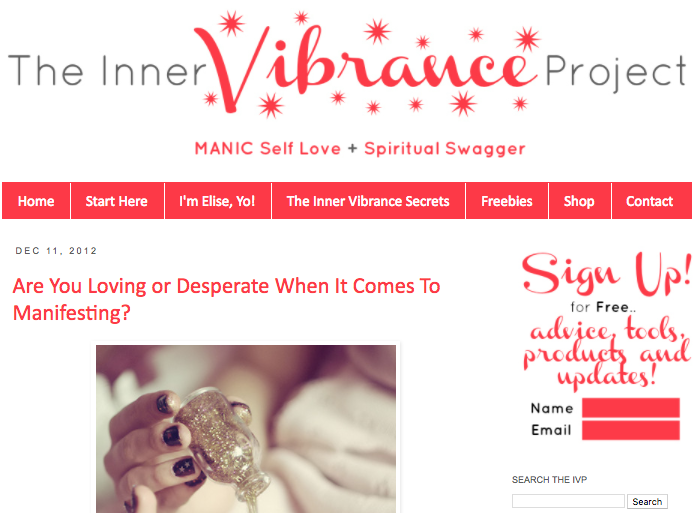
Task: Click the Dec 11, 2012 date header
Action: tap(56, 251)
